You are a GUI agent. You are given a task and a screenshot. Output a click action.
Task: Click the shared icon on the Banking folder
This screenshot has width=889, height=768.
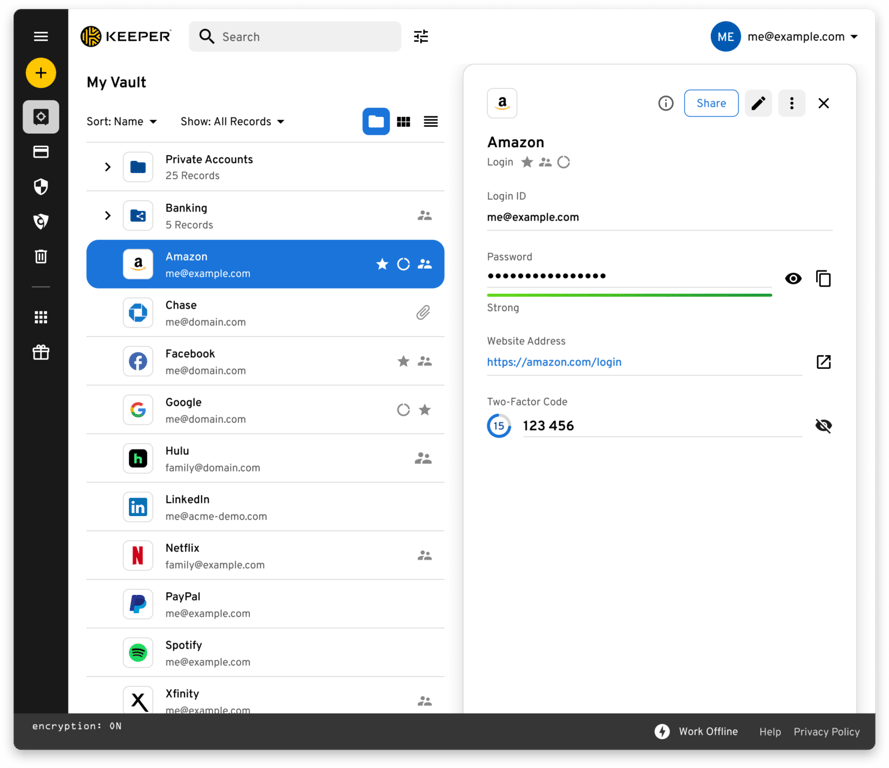click(x=425, y=215)
